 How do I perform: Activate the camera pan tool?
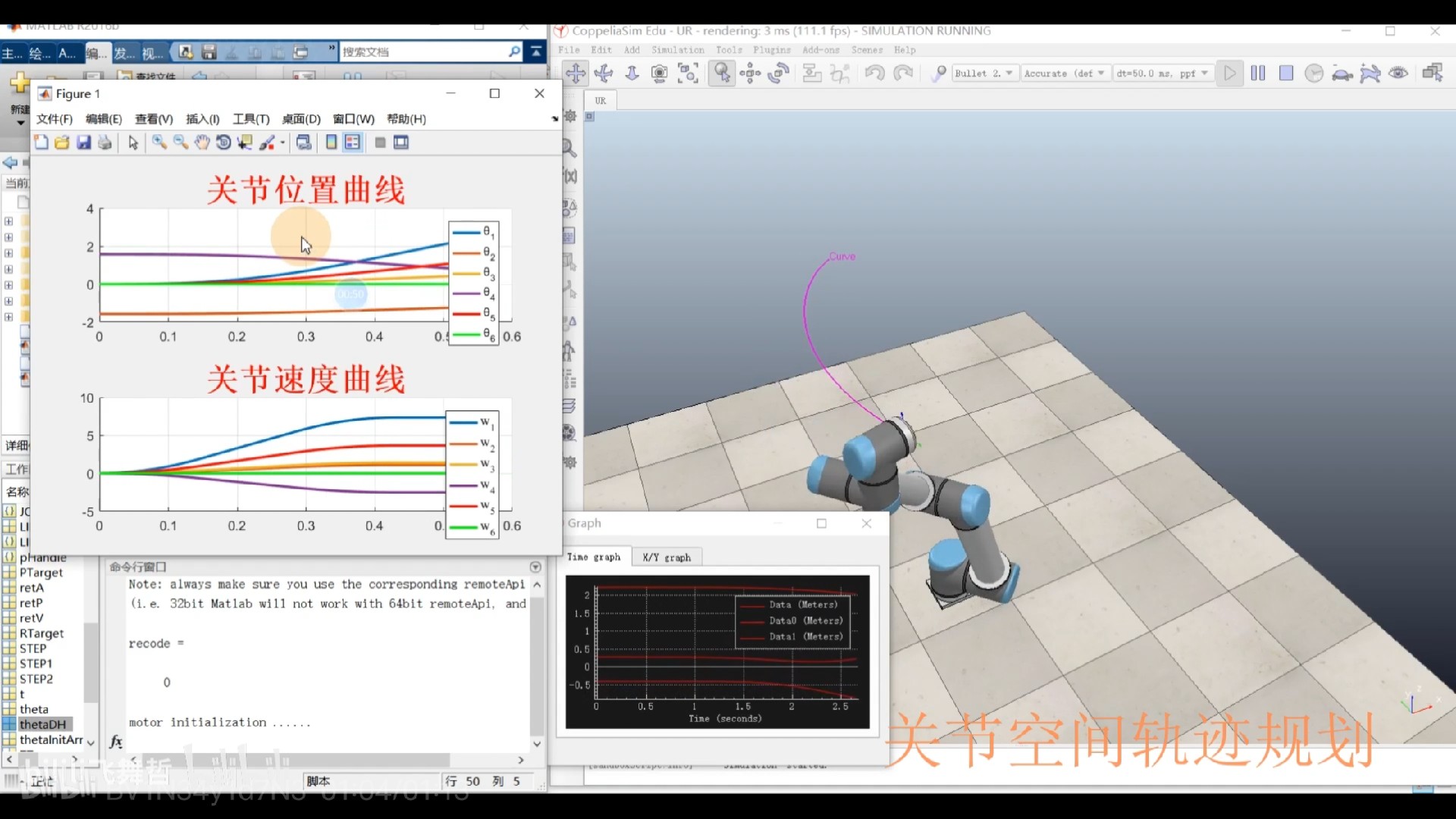point(576,73)
